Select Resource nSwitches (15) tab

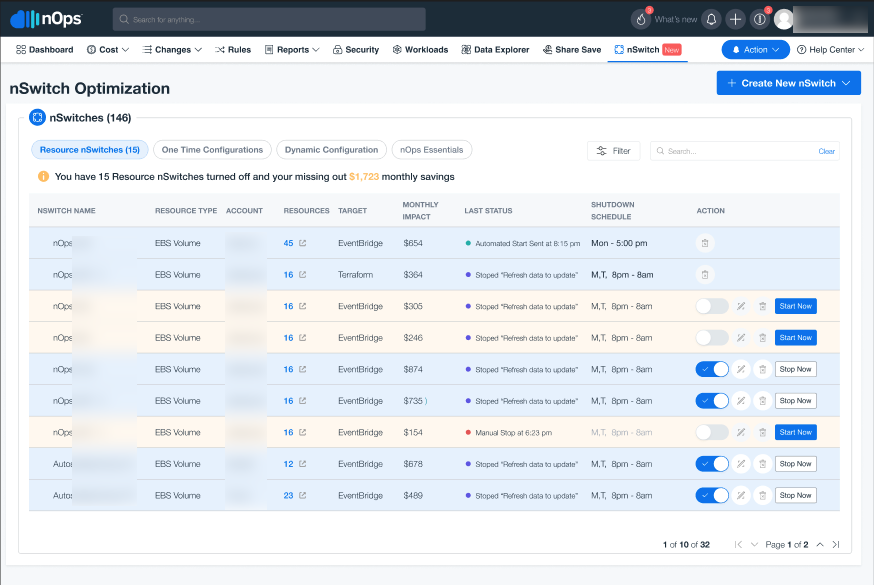tap(90, 150)
